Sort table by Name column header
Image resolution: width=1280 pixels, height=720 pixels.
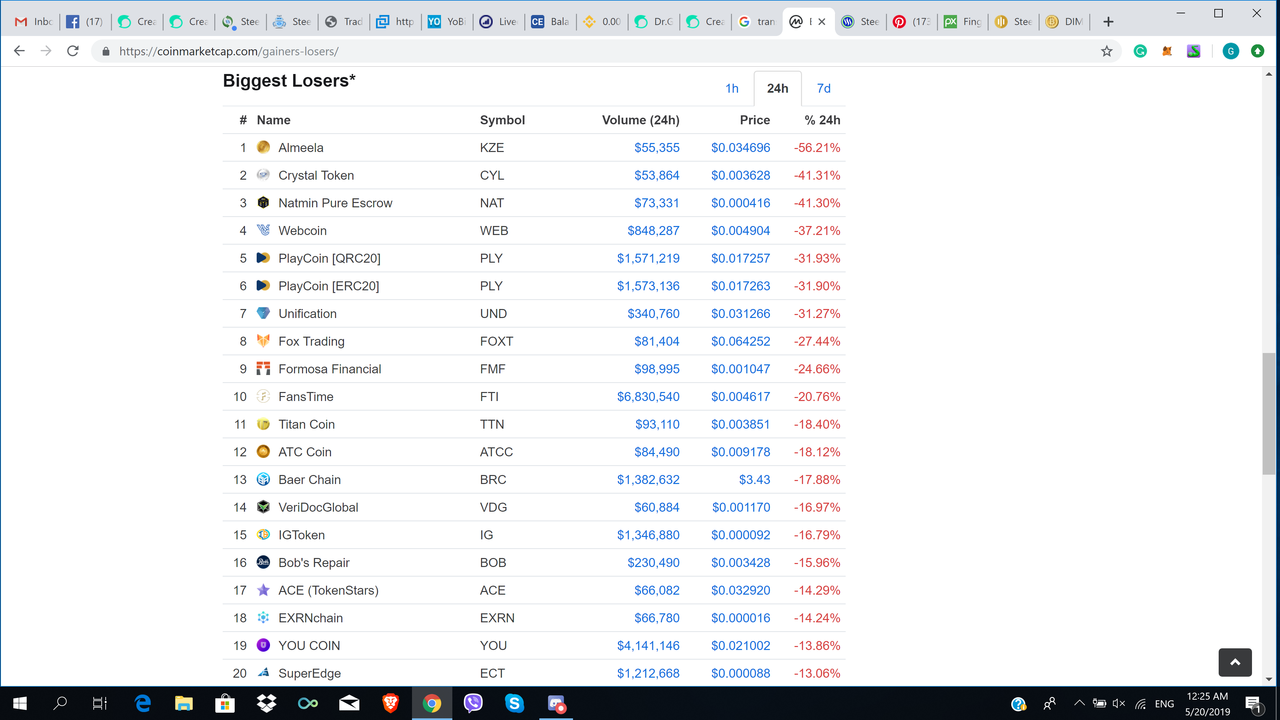274,120
